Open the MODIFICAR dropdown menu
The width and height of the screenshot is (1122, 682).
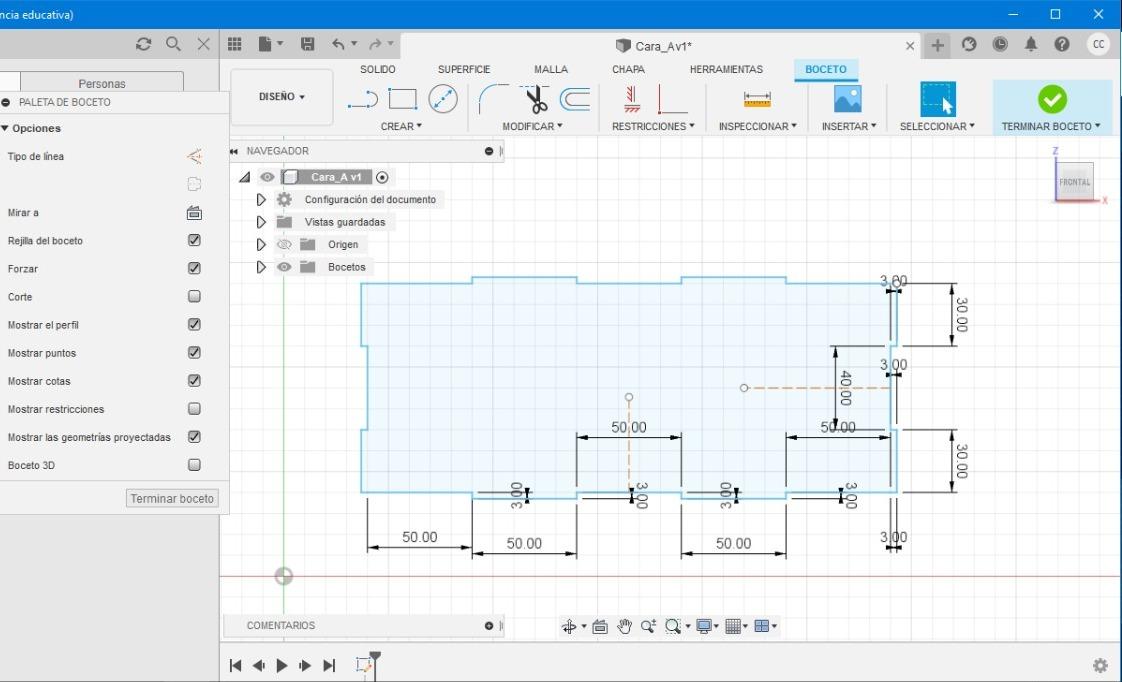(532, 126)
